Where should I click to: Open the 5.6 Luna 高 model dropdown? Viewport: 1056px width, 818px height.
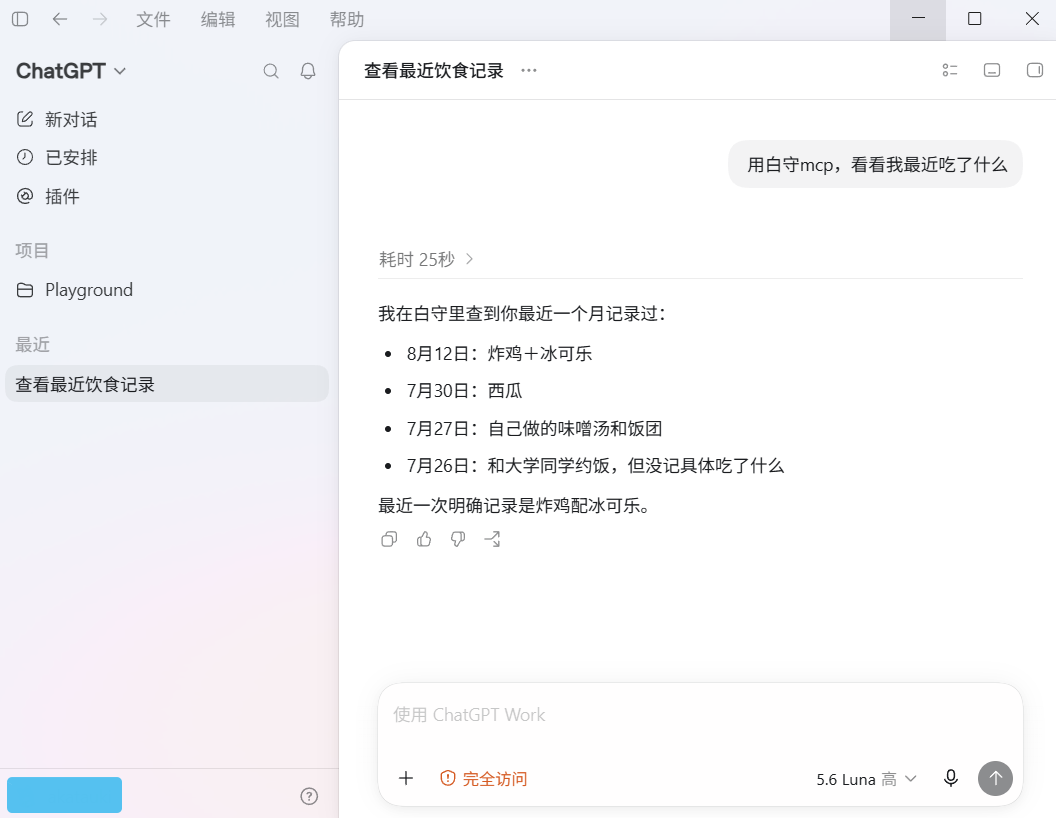[x=866, y=779]
